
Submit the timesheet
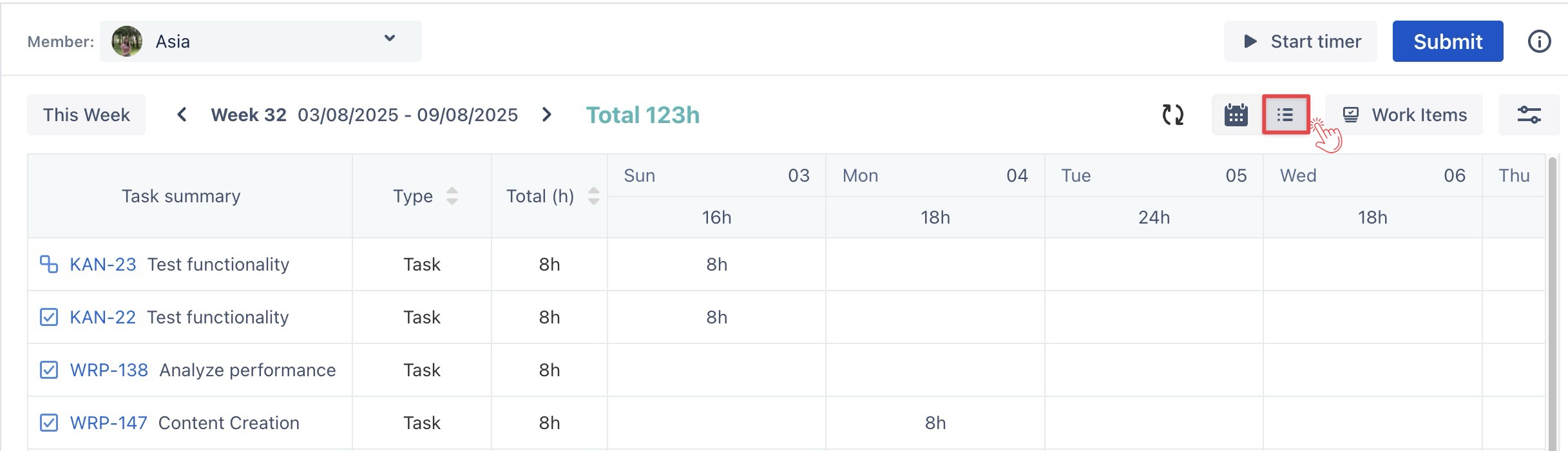point(1448,42)
